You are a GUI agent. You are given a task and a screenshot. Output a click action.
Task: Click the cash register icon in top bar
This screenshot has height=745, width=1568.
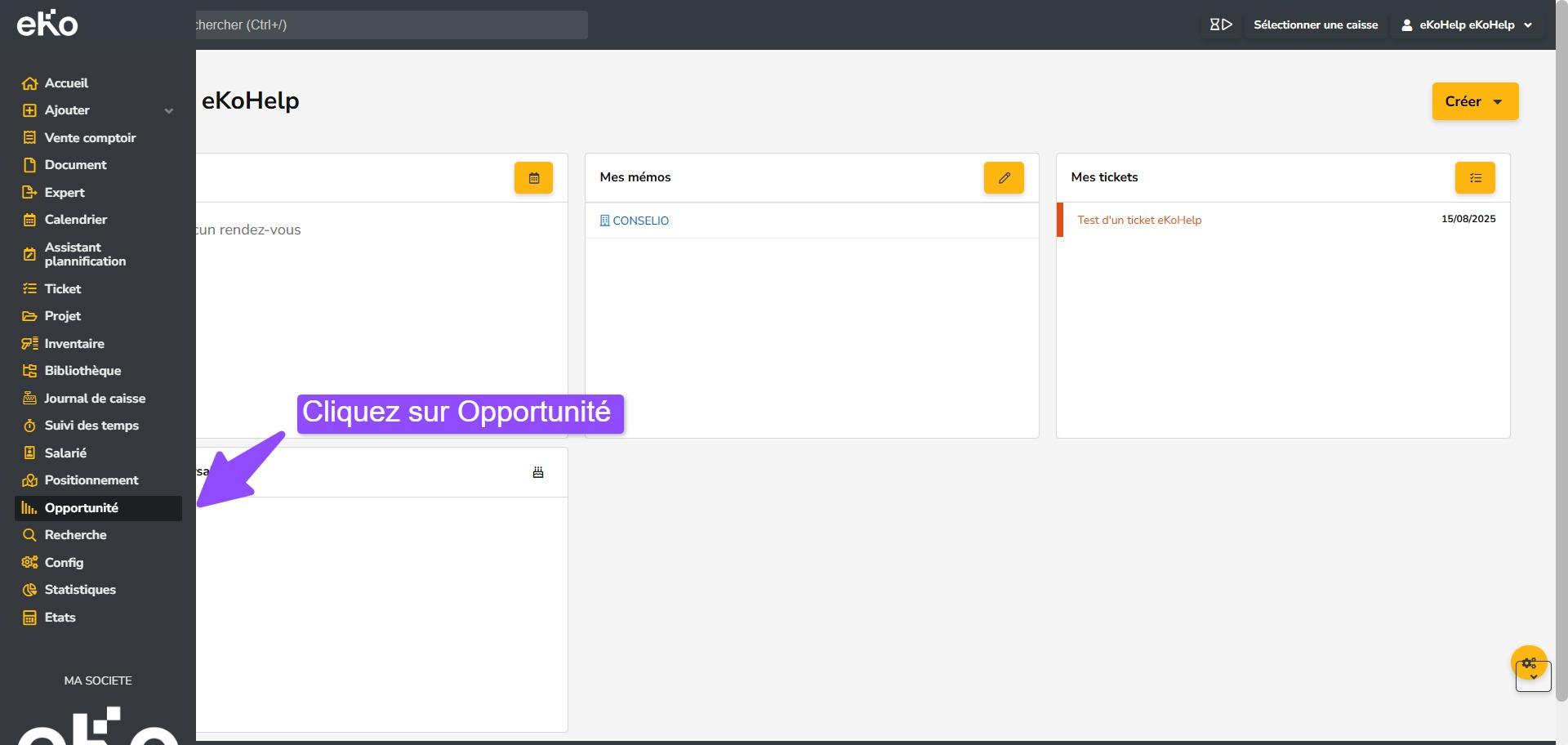[x=1221, y=25]
